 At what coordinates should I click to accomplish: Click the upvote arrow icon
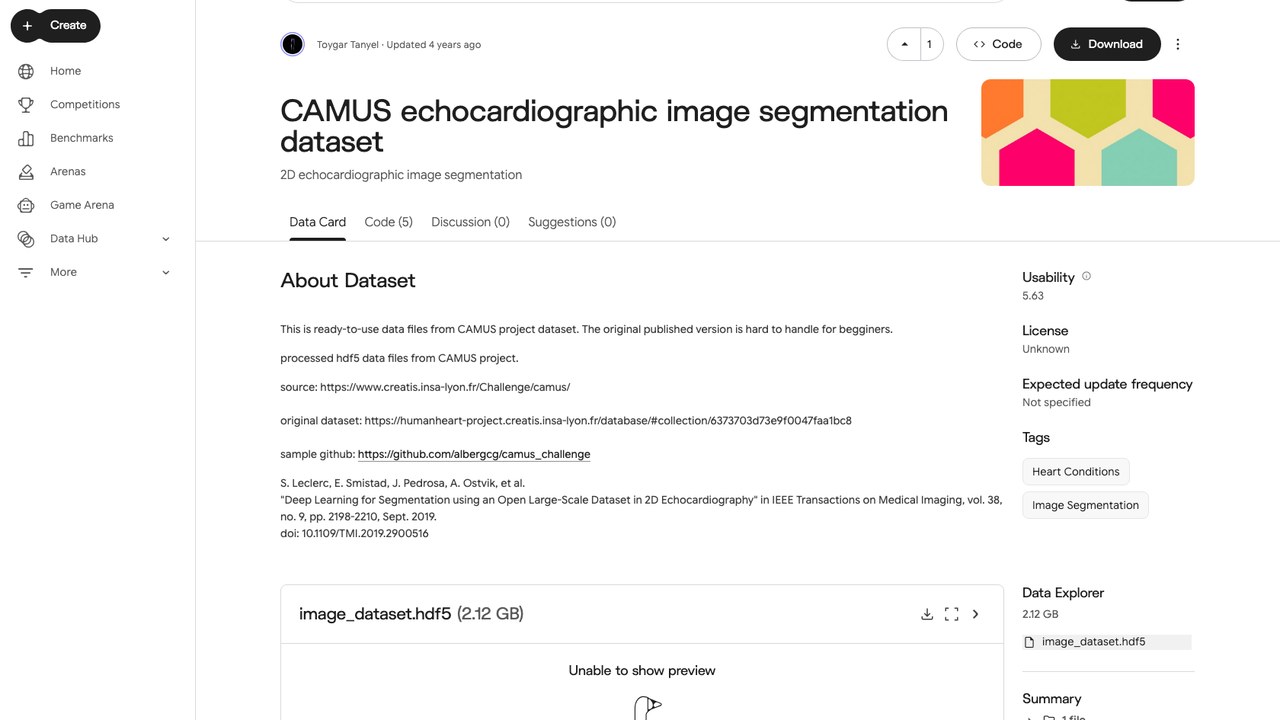(905, 44)
